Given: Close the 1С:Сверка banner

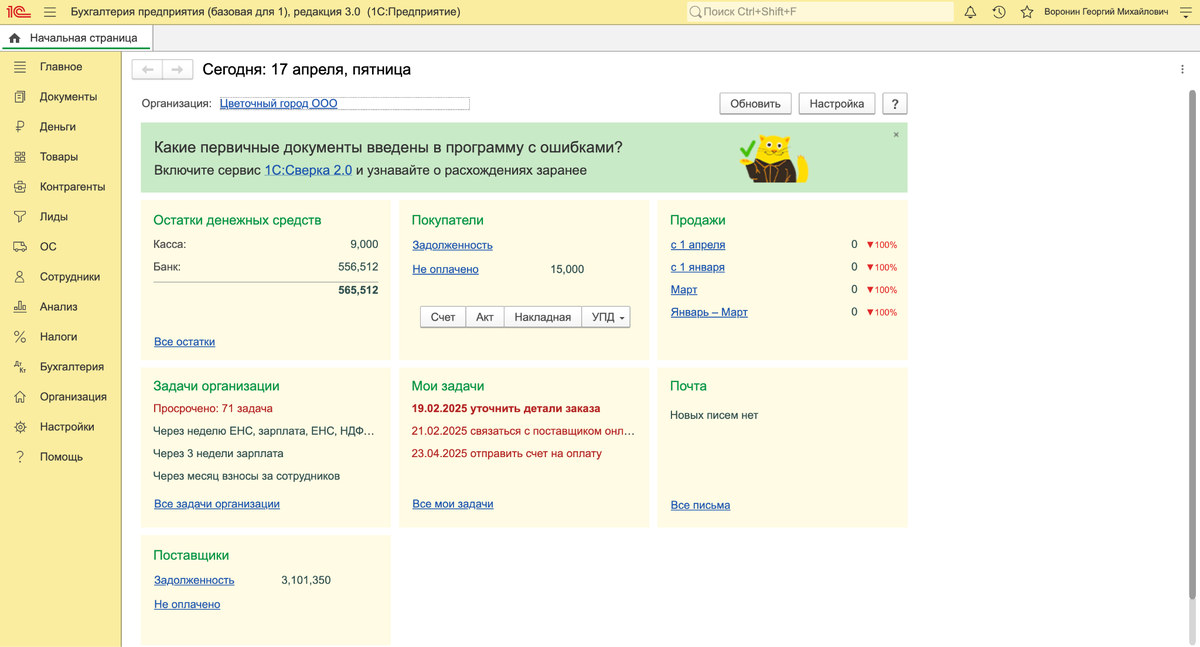Looking at the screenshot, I should pos(896,134).
